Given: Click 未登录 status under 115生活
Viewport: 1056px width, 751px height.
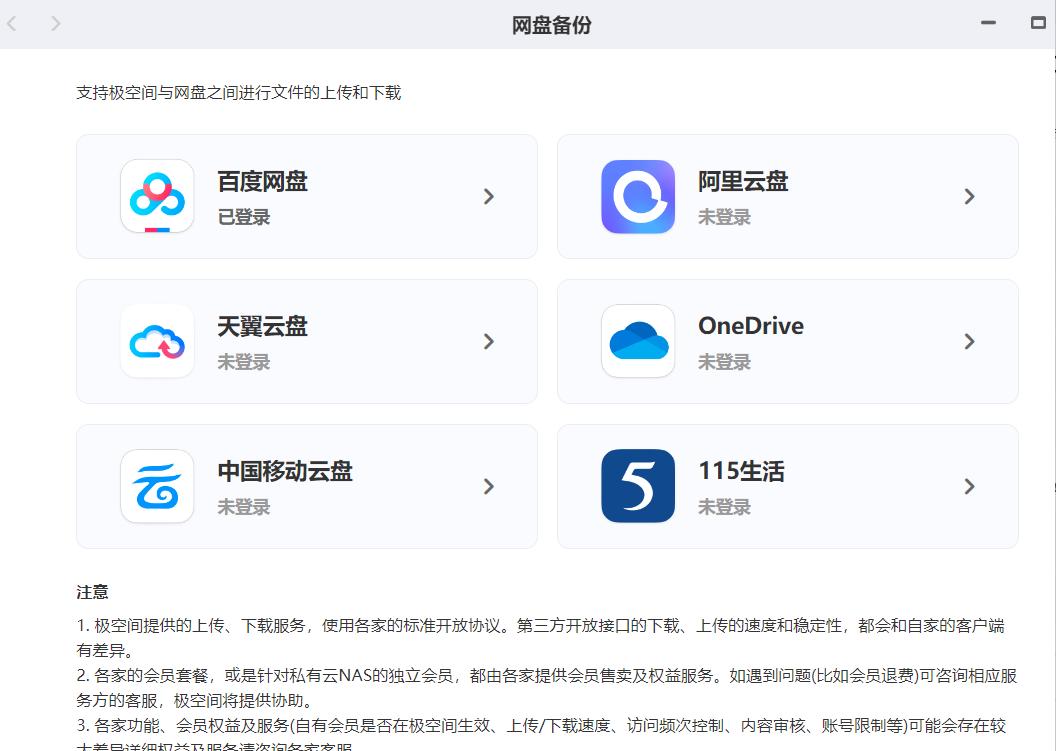Looking at the screenshot, I should click(x=724, y=507).
